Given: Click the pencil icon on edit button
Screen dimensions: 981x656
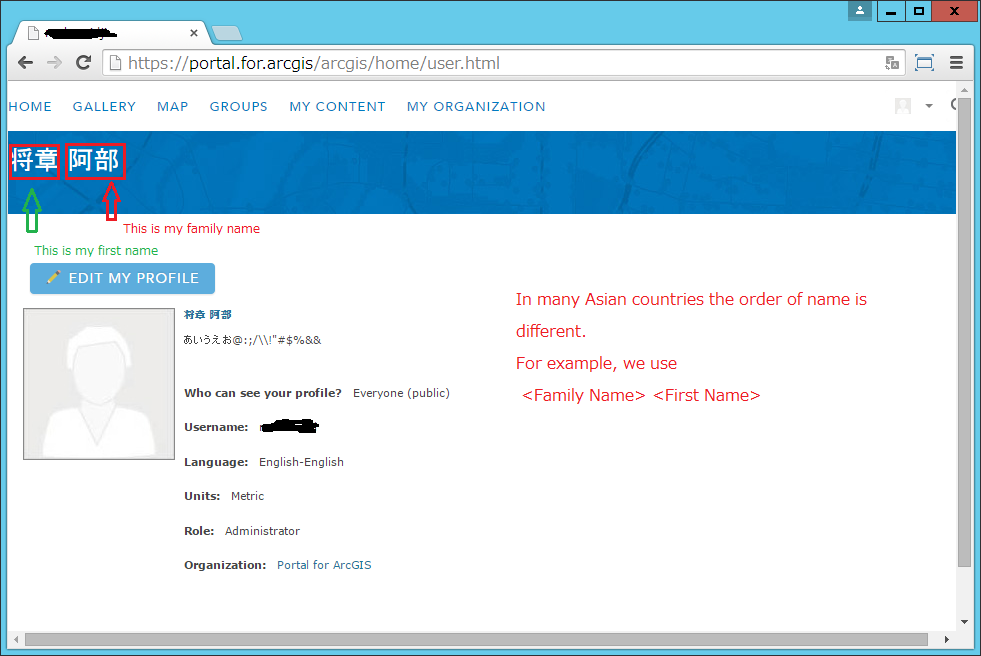Looking at the screenshot, I should pyautogui.click(x=54, y=277).
